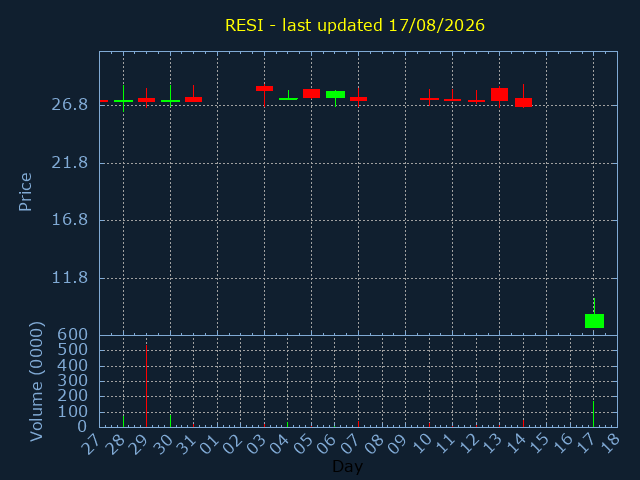Click the tall red volume bar on day 29
640x480 pixels.
click(147, 386)
